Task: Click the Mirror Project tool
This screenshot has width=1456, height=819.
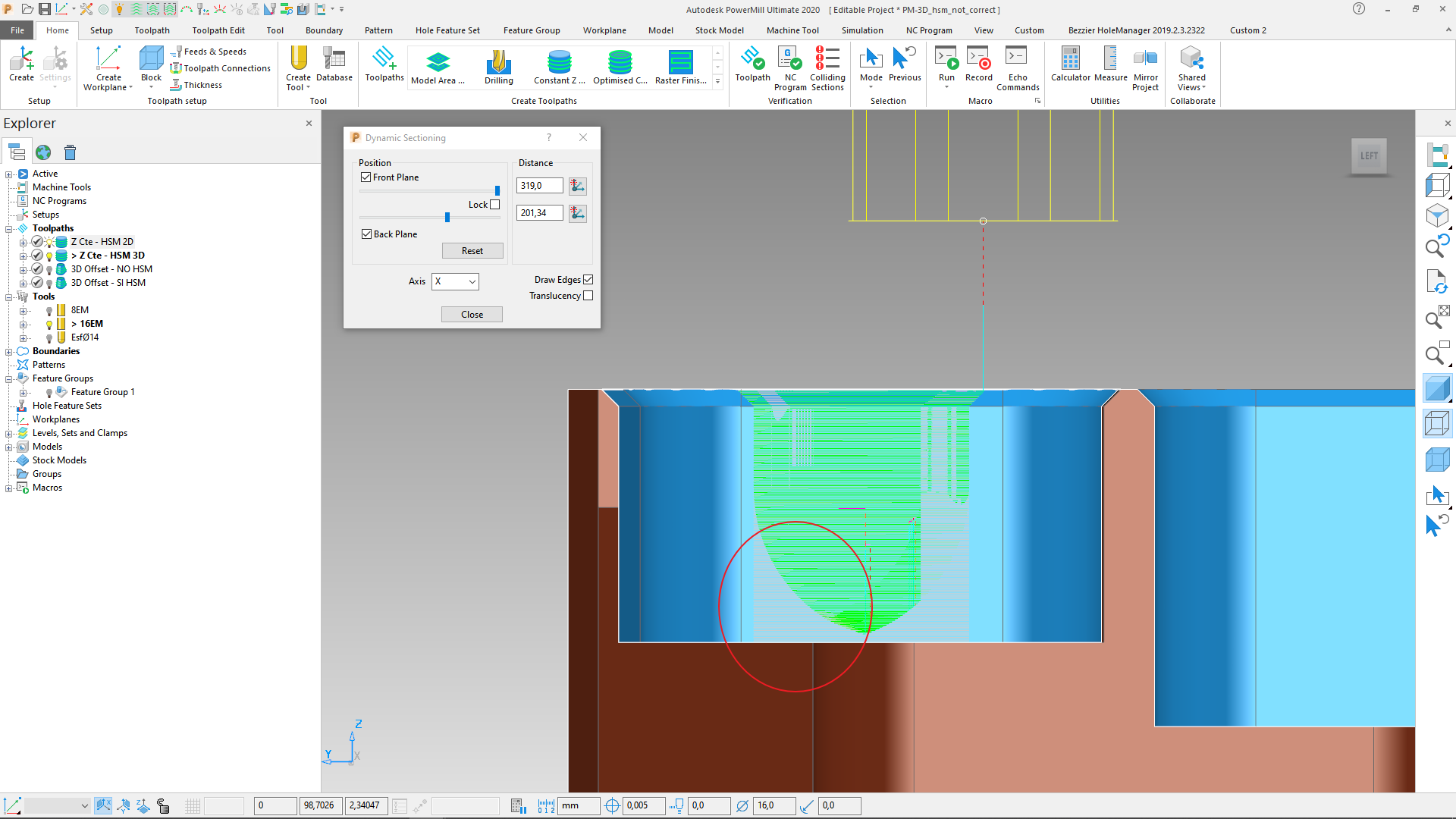Action: (x=1145, y=67)
